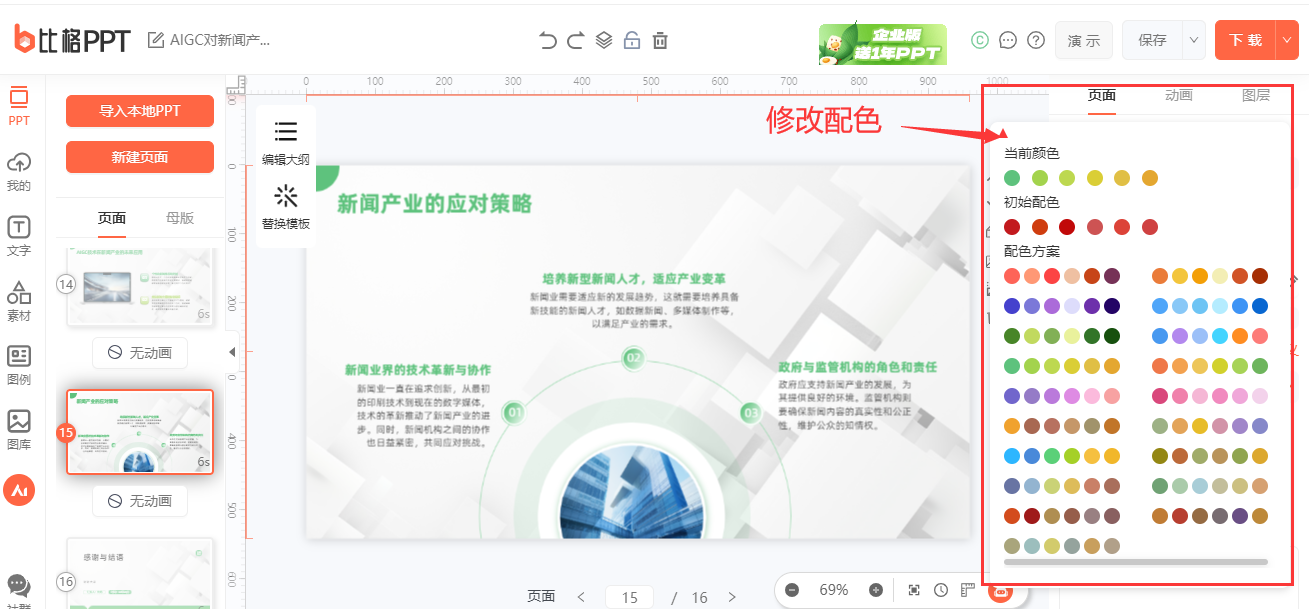
Task: Open the layers stacking icon in toolbar
Action: click(x=603, y=40)
